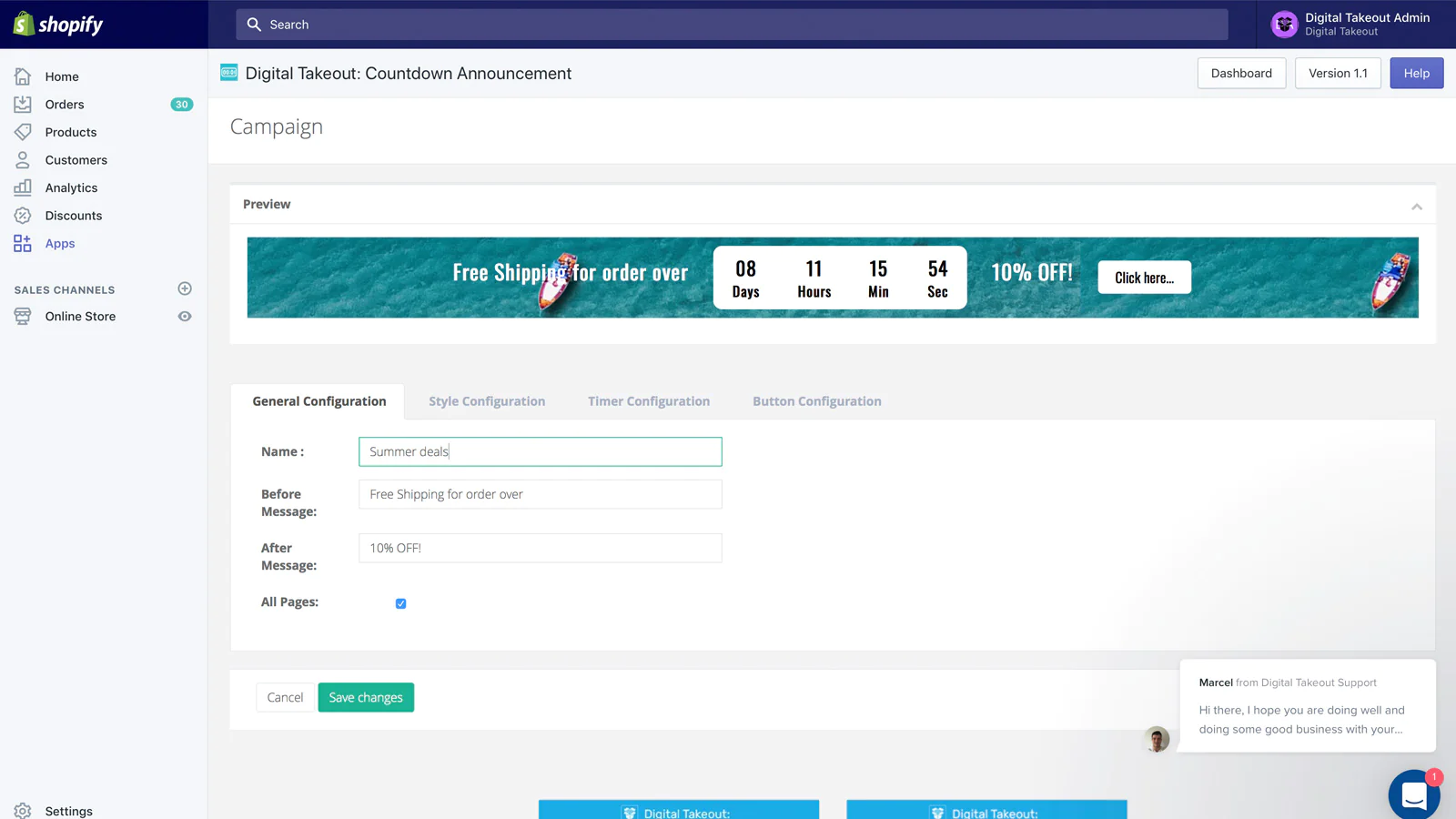View the online store via eye icon
The height and width of the screenshot is (819, 1456).
[185, 317]
